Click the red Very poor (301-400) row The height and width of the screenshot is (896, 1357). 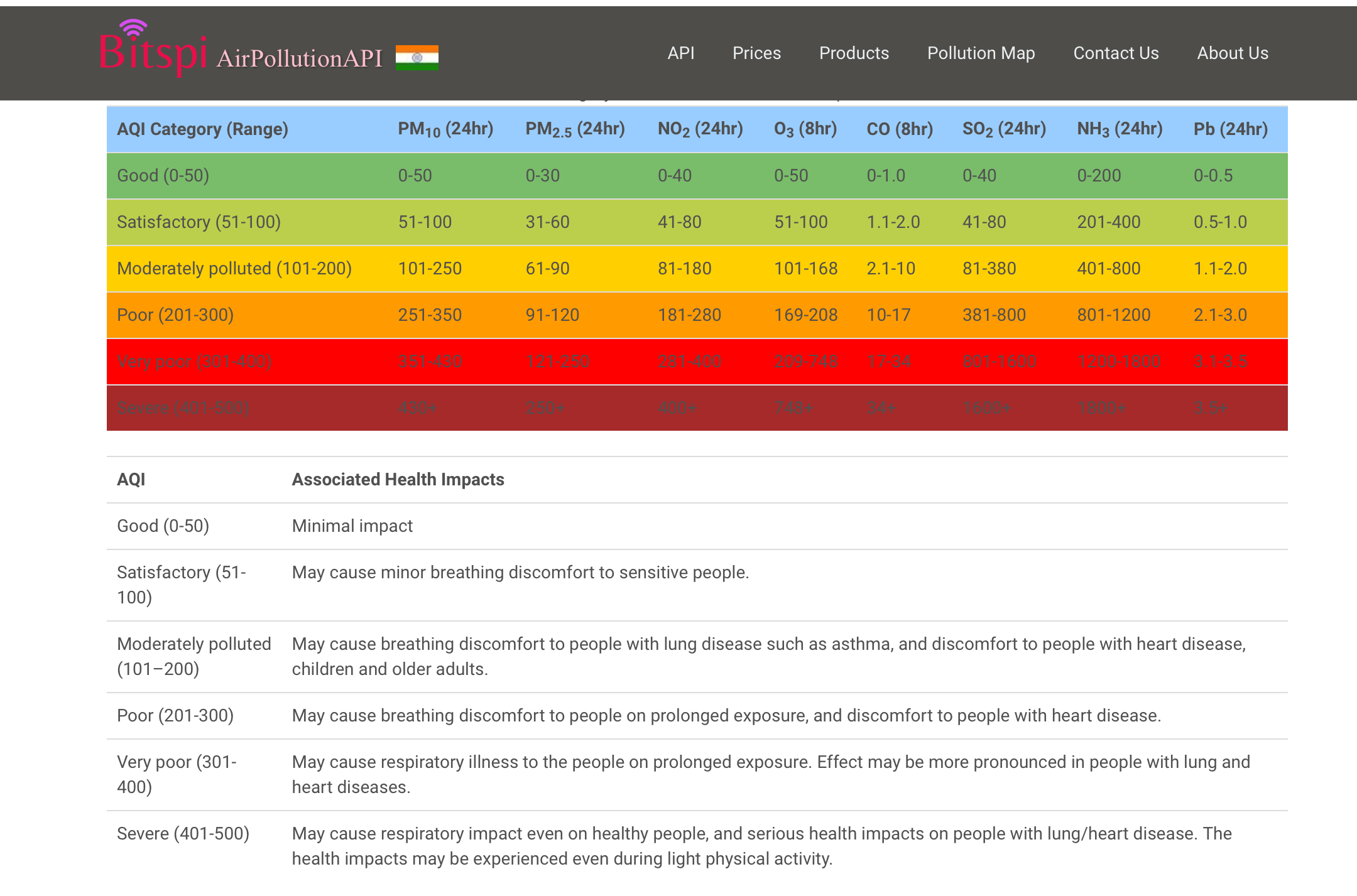coord(194,362)
